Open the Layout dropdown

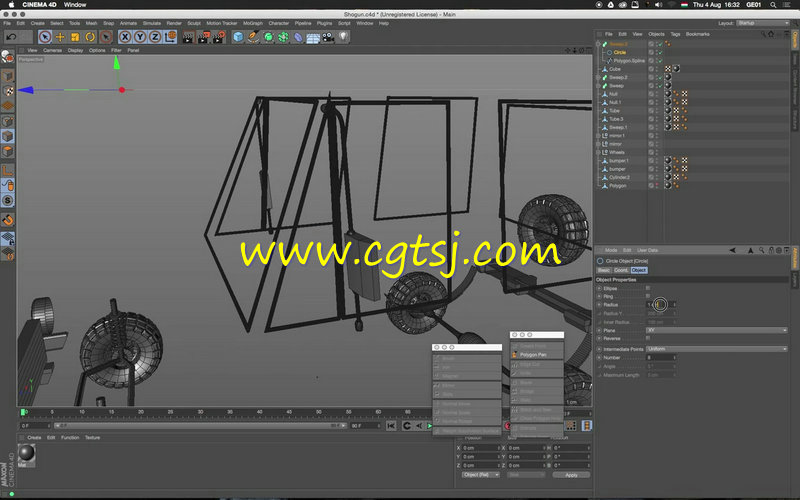coord(763,23)
